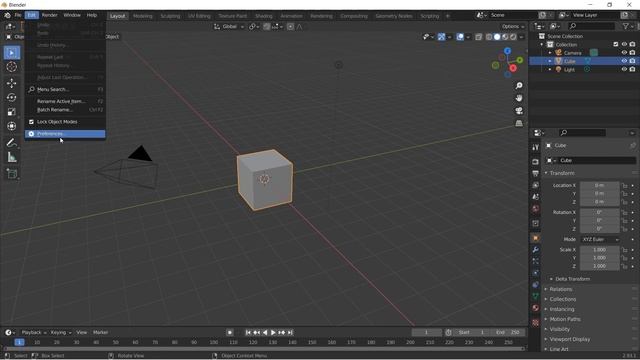The image size is (640, 360).
Task: Toggle X-ray display icon
Action: [478, 37]
